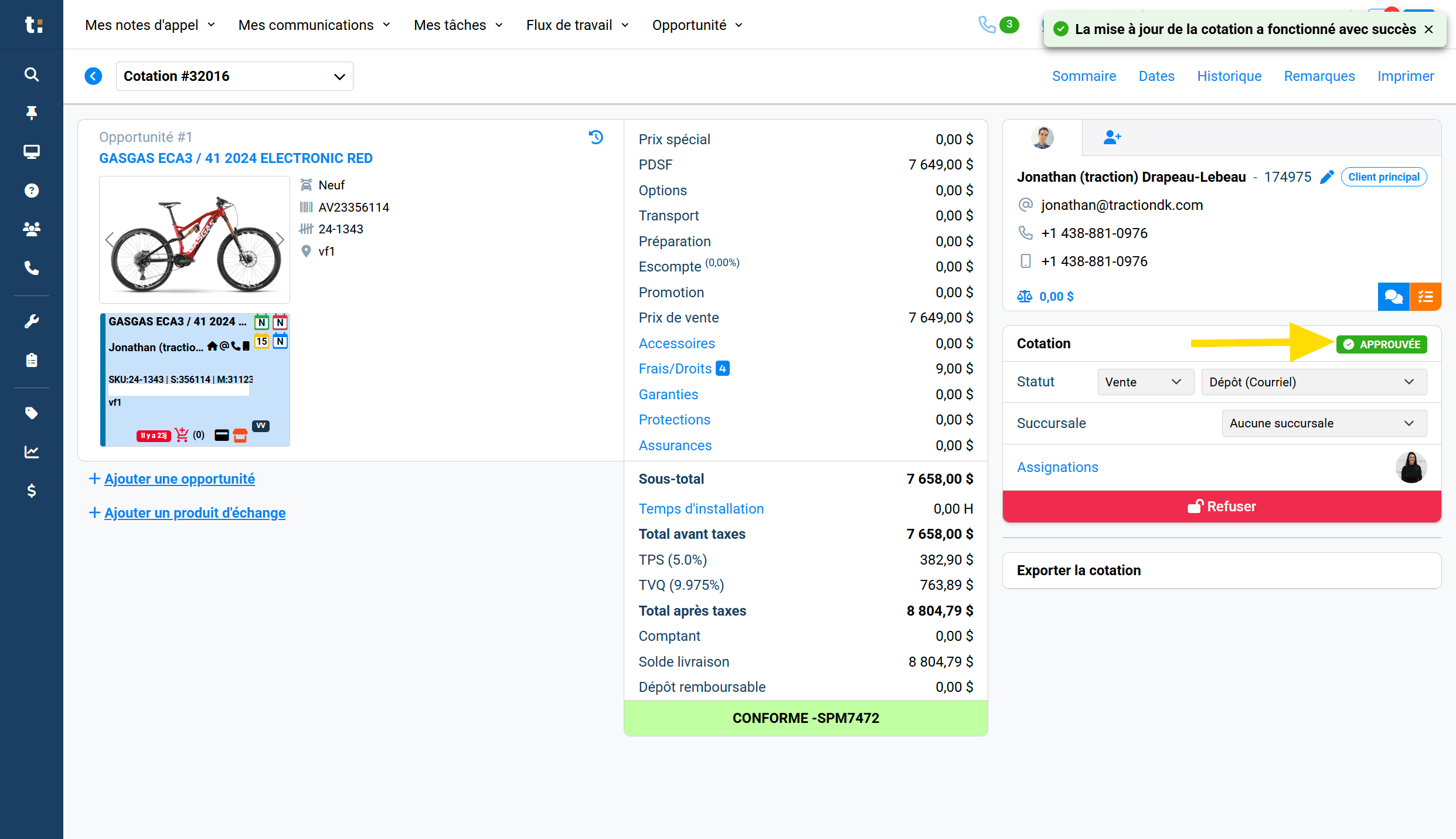Edit the client with the pencil icon
The image size is (1456, 839).
(x=1327, y=177)
